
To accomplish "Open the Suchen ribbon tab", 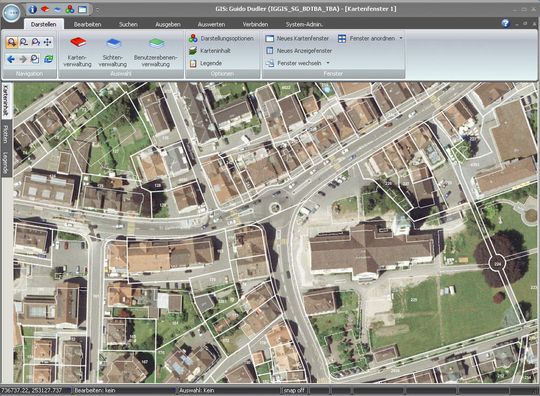I will tap(128, 24).
